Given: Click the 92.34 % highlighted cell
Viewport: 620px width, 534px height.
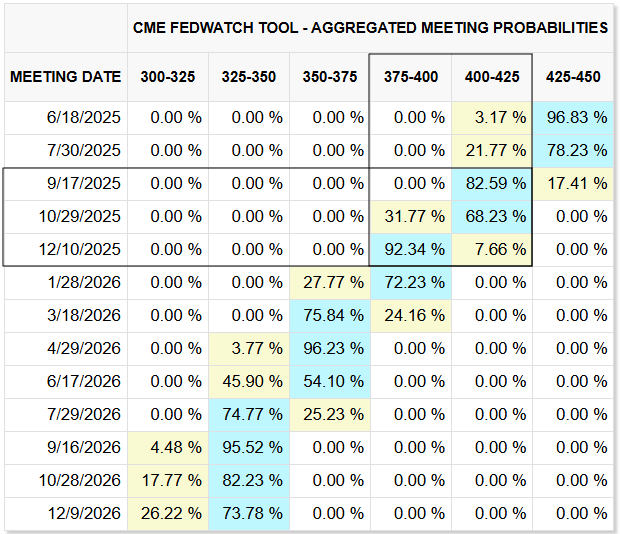Looking at the screenshot, I should [x=411, y=250].
